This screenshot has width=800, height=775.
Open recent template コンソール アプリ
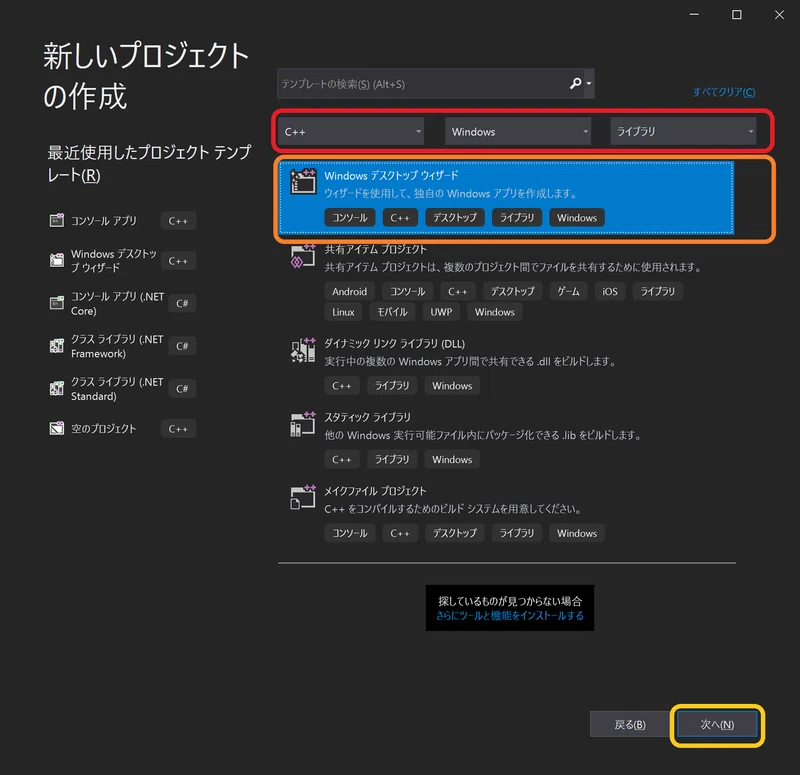coord(104,221)
